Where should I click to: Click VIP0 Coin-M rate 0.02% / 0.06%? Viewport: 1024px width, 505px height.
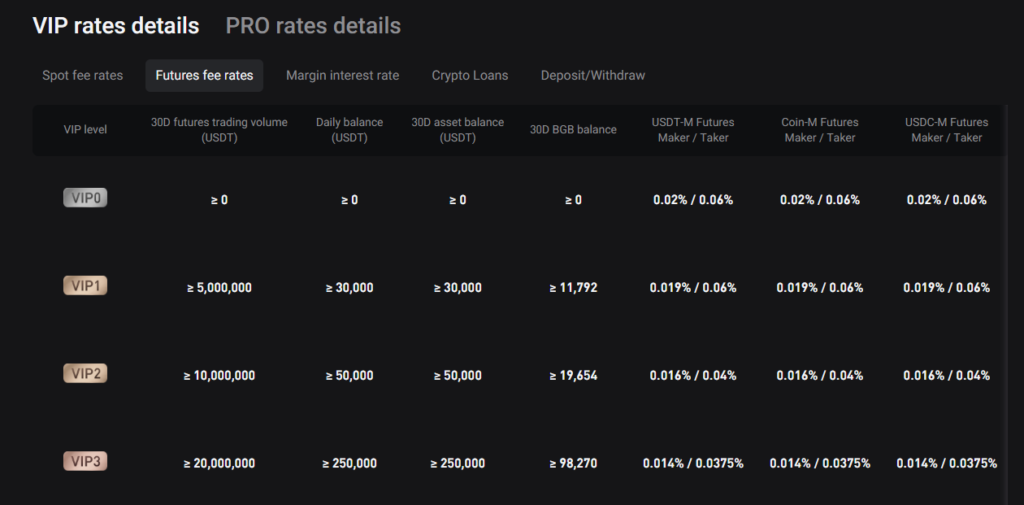tap(820, 200)
